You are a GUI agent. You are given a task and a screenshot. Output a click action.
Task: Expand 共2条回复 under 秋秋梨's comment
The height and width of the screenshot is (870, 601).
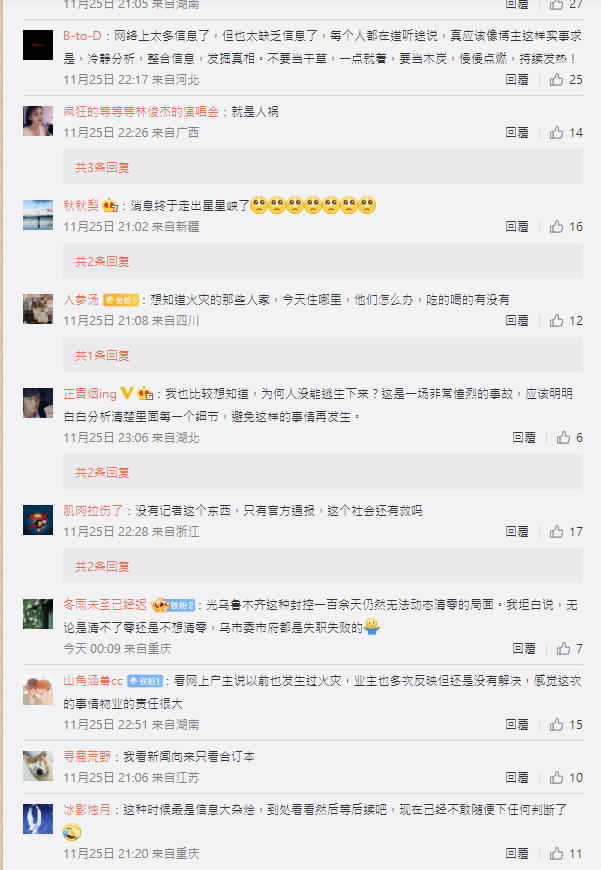coord(102,261)
